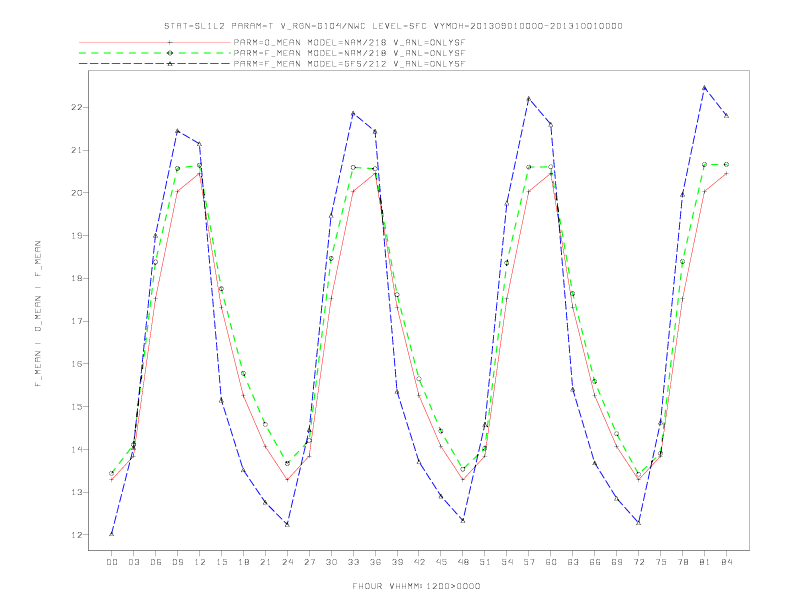
Task: Click x-axis forecast hour label 39
Action: click(397, 562)
